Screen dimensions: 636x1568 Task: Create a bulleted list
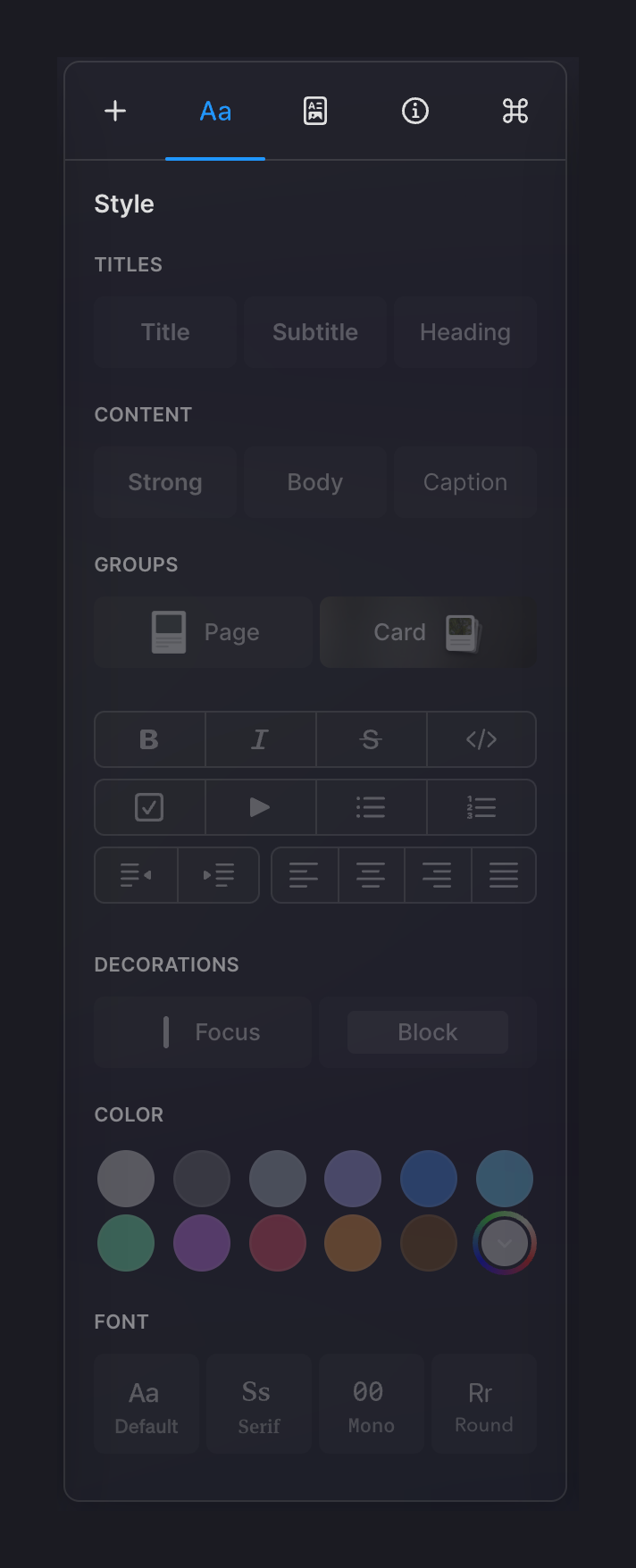tap(371, 807)
